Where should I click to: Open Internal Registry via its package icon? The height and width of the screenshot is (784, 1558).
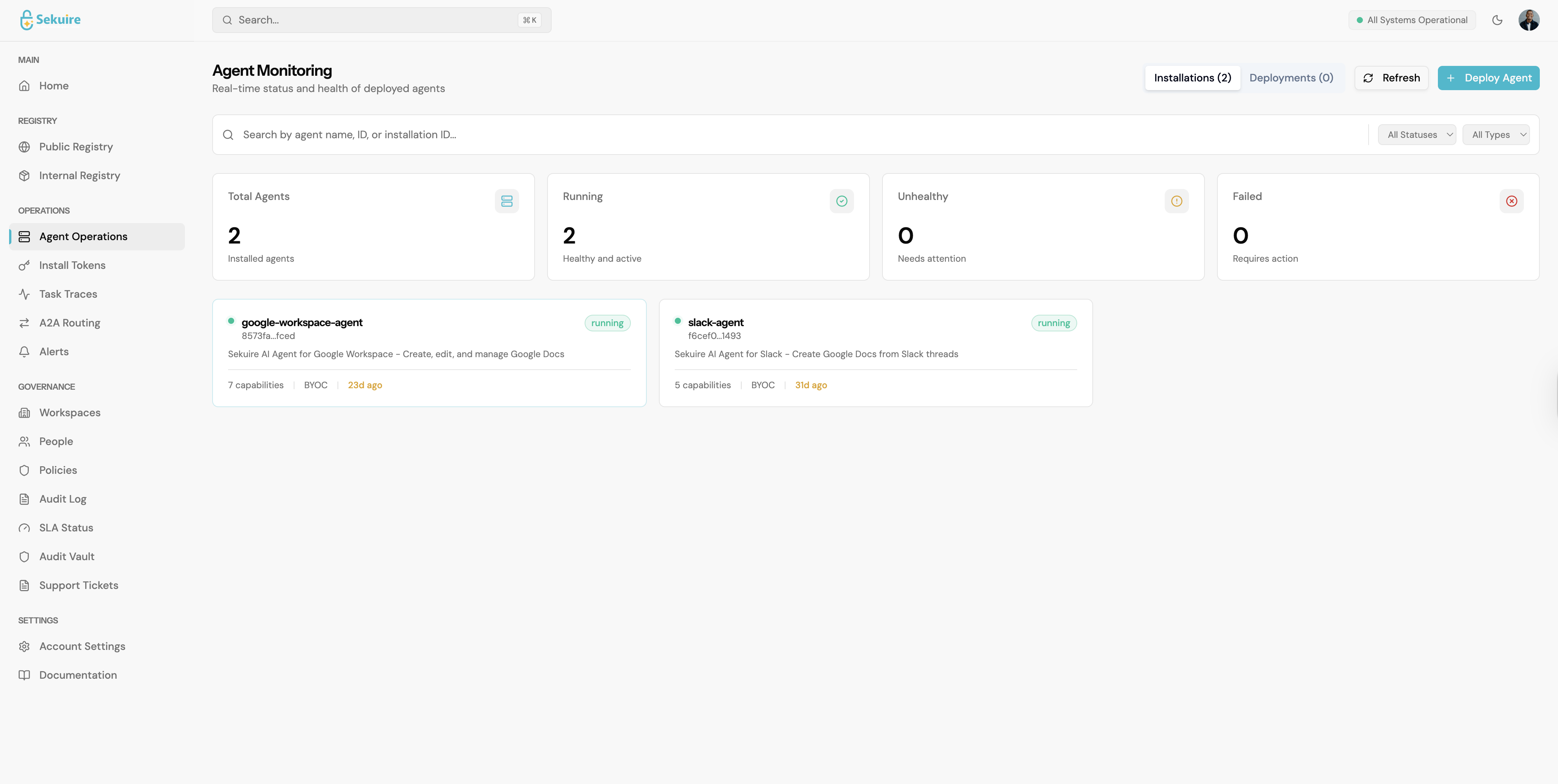click(x=24, y=175)
